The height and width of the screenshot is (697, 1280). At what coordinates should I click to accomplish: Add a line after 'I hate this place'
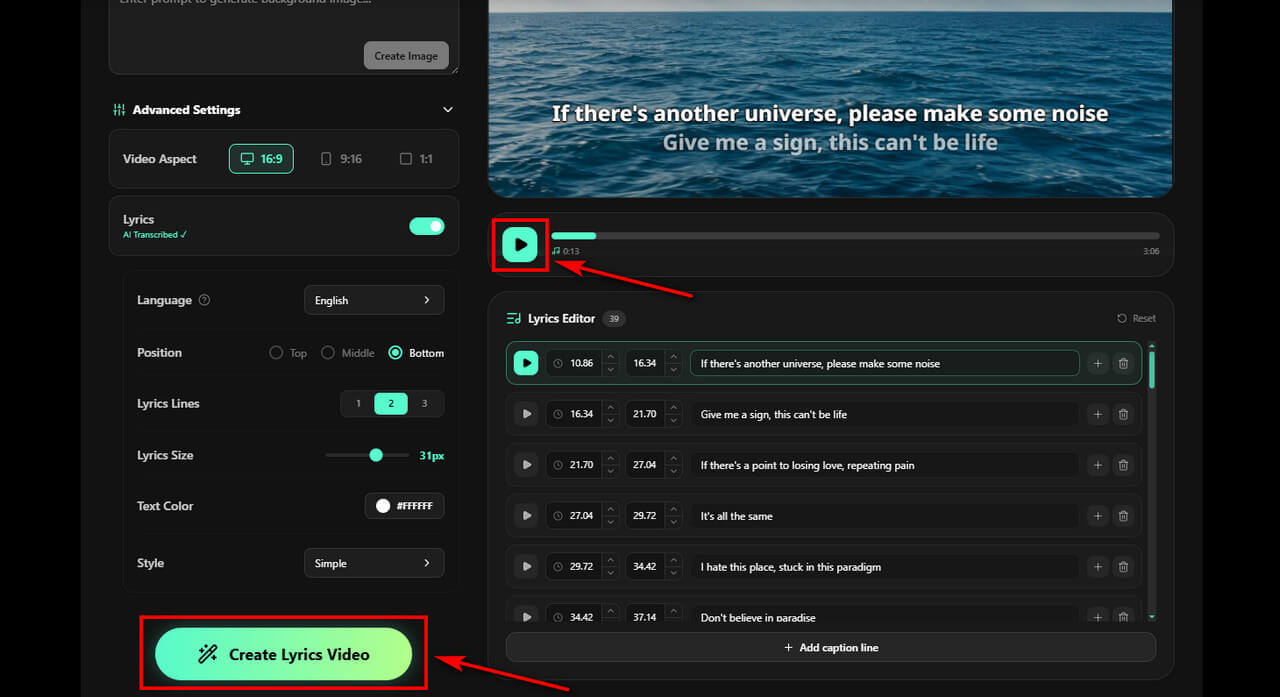click(x=1097, y=567)
